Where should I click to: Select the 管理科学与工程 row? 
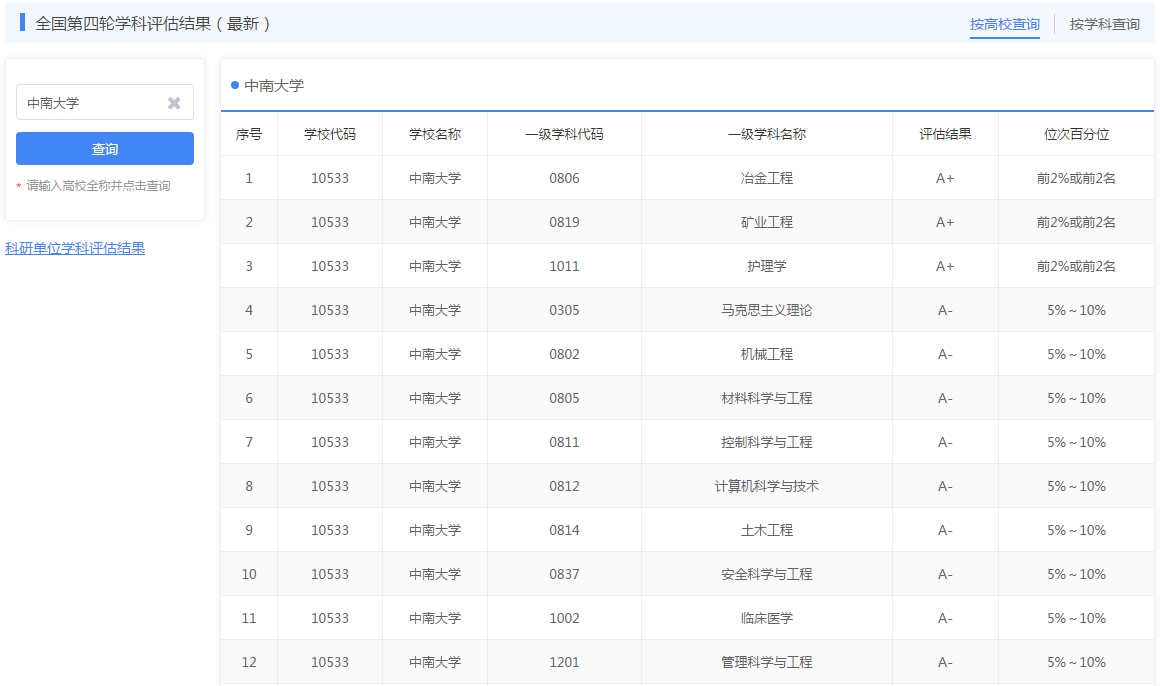click(766, 661)
